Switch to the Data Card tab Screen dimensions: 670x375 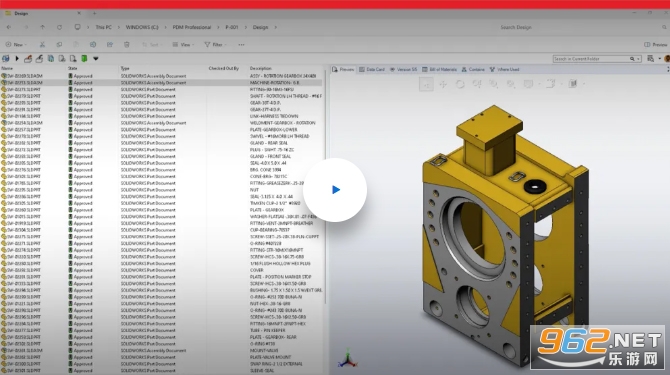(x=372, y=69)
